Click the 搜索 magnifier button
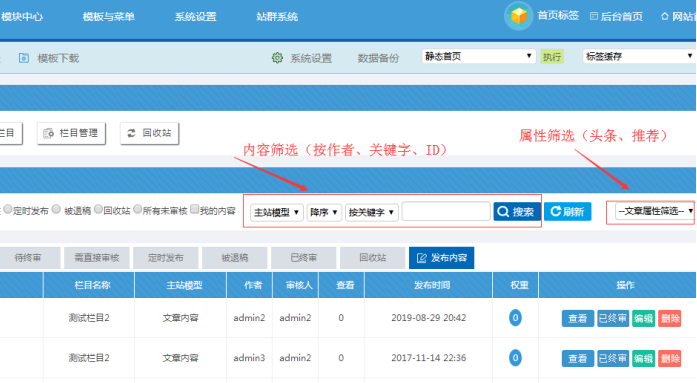 (x=517, y=211)
